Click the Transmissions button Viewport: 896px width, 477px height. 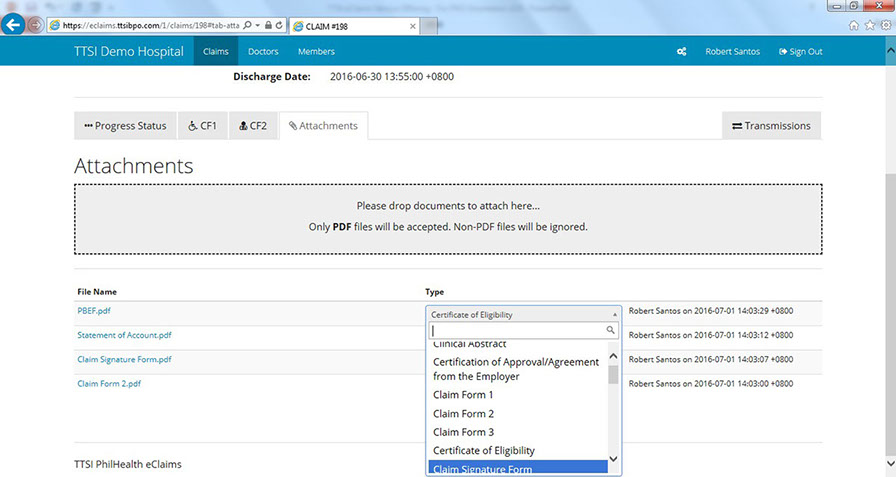pos(771,126)
